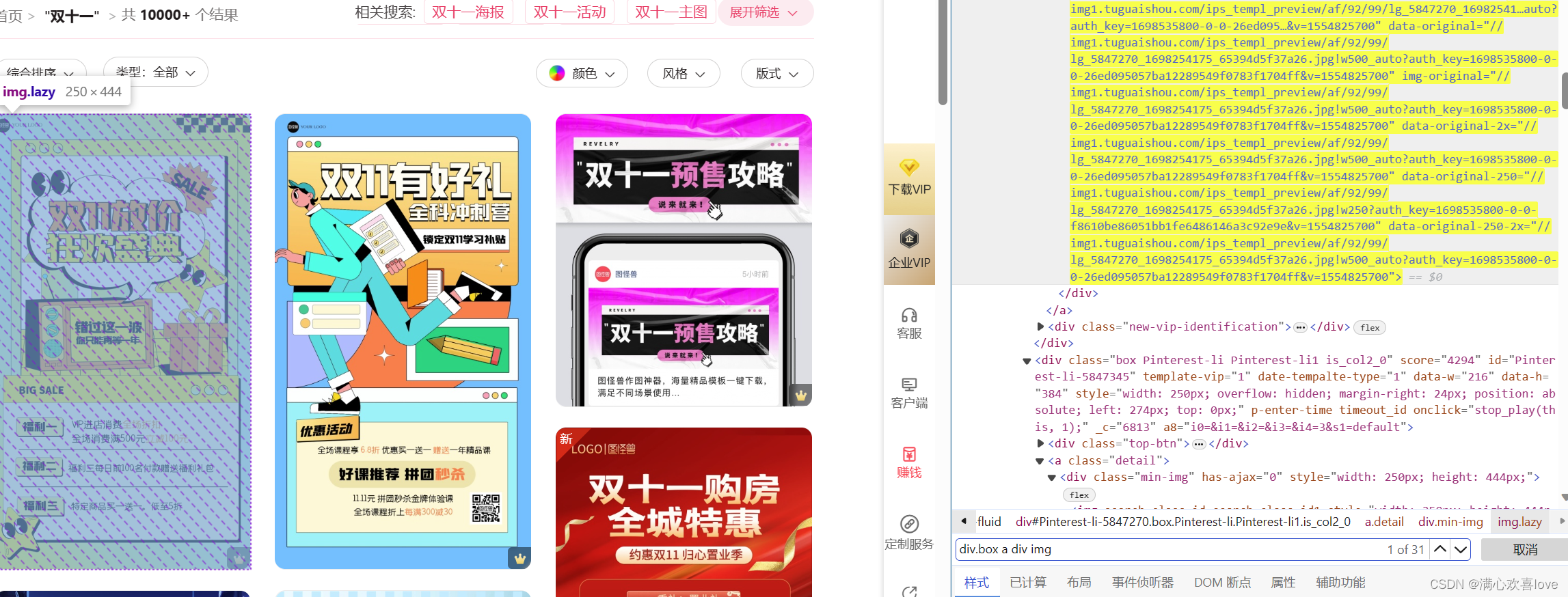Open the 赚钱 earn money icon
The width and height of the screenshot is (1568, 597).
[909, 454]
